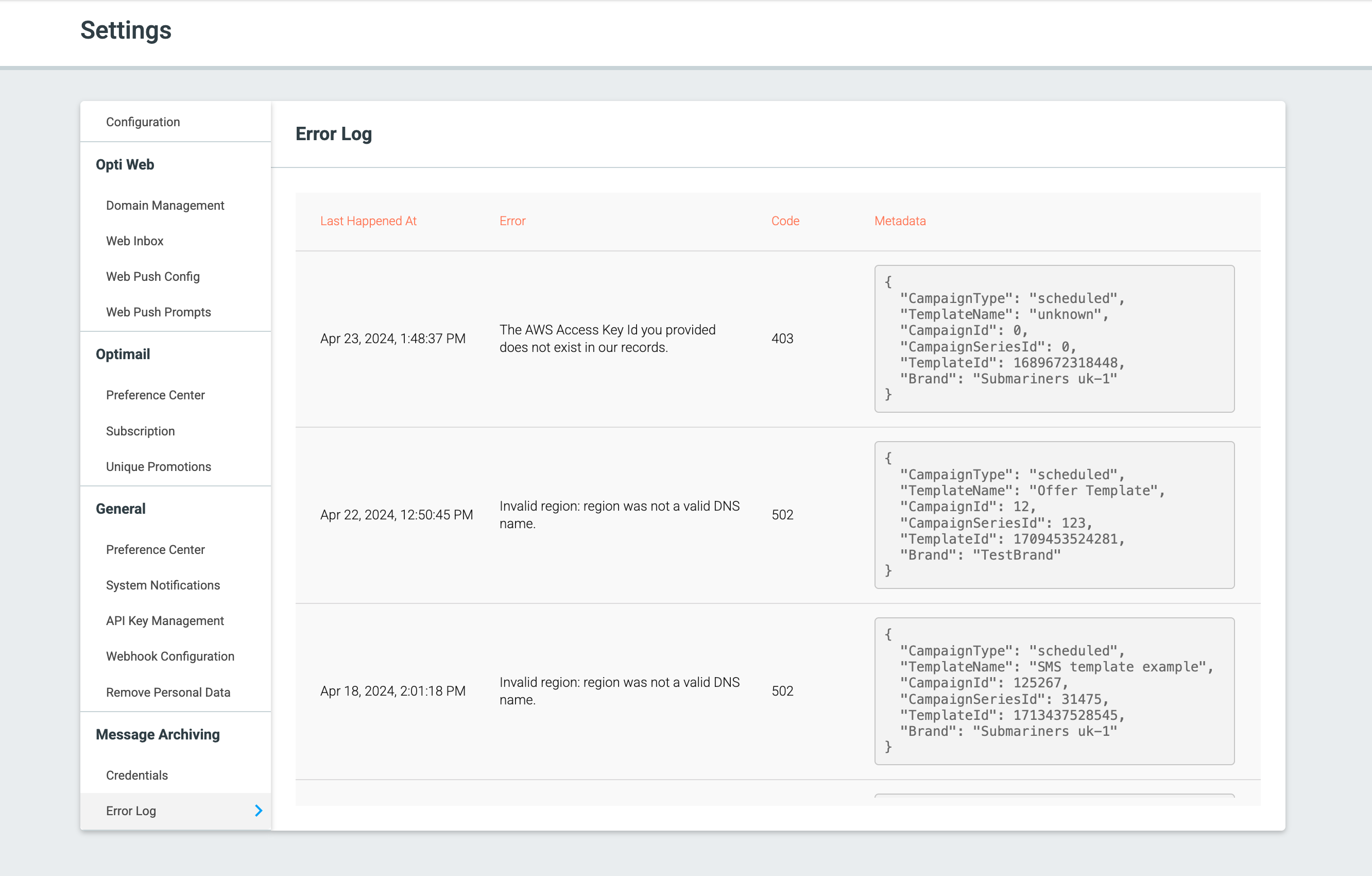Open General Preference Center
Screen dimensions: 1372x876
pos(155,549)
